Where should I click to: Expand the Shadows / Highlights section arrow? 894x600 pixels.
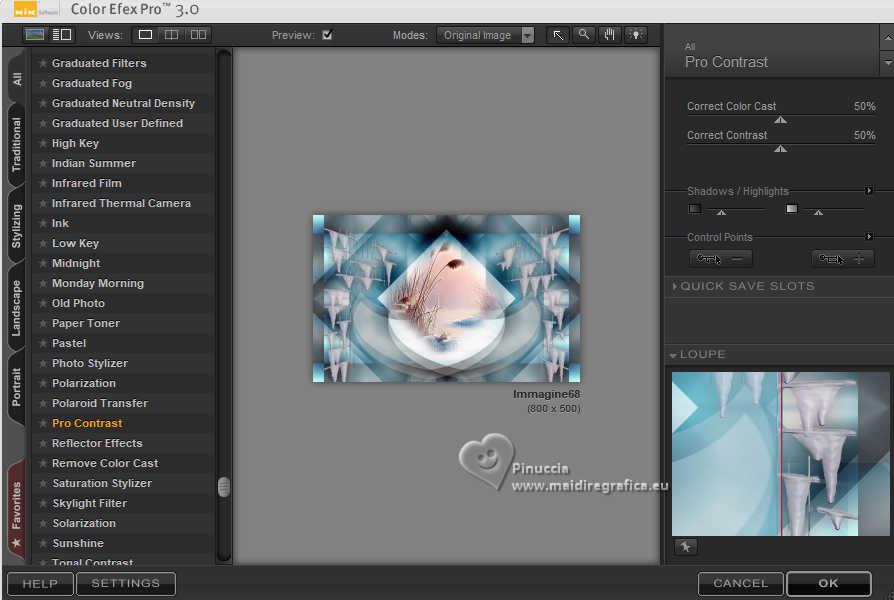pos(868,190)
